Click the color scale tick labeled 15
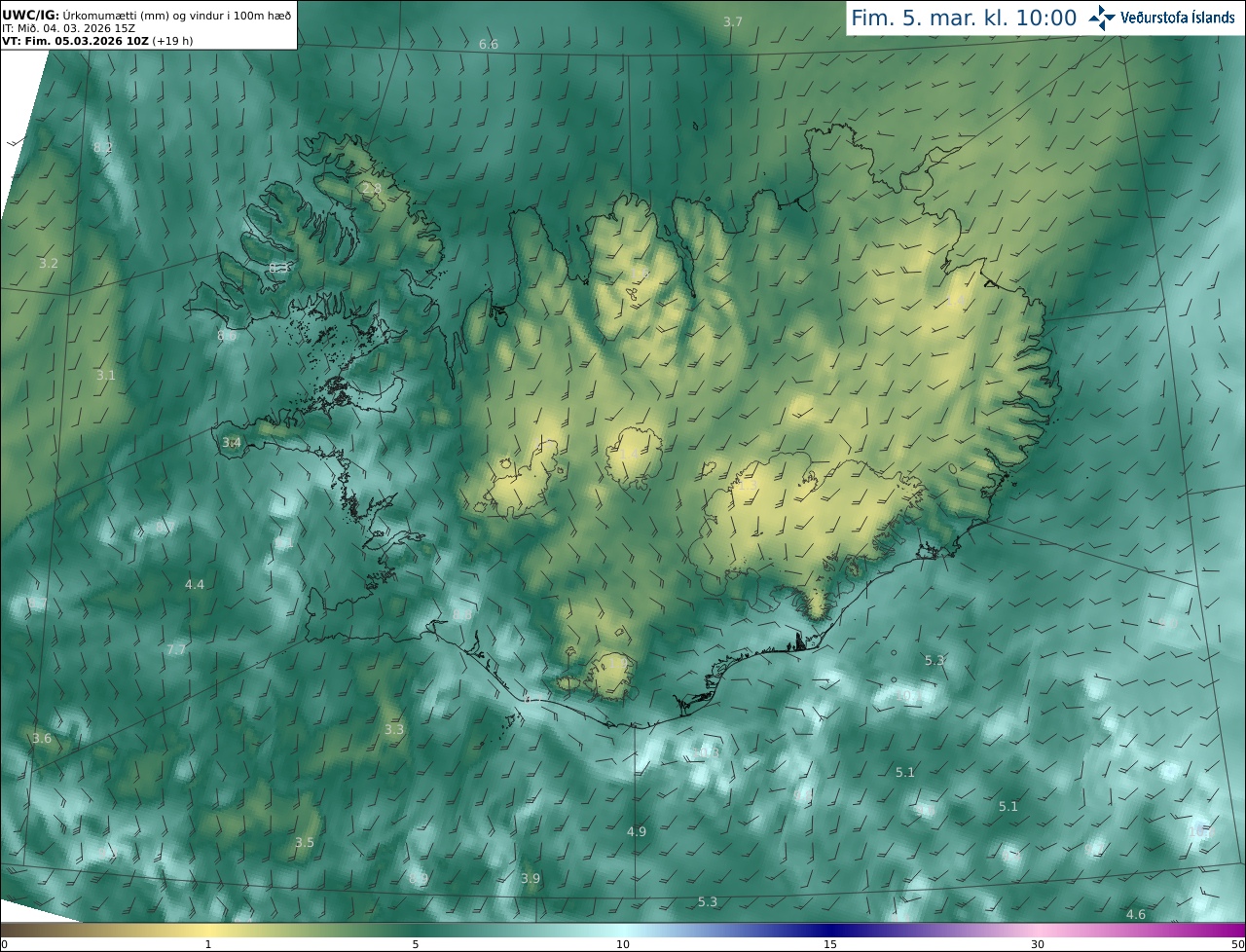1246x952 pixels. (x=830, y=944)
